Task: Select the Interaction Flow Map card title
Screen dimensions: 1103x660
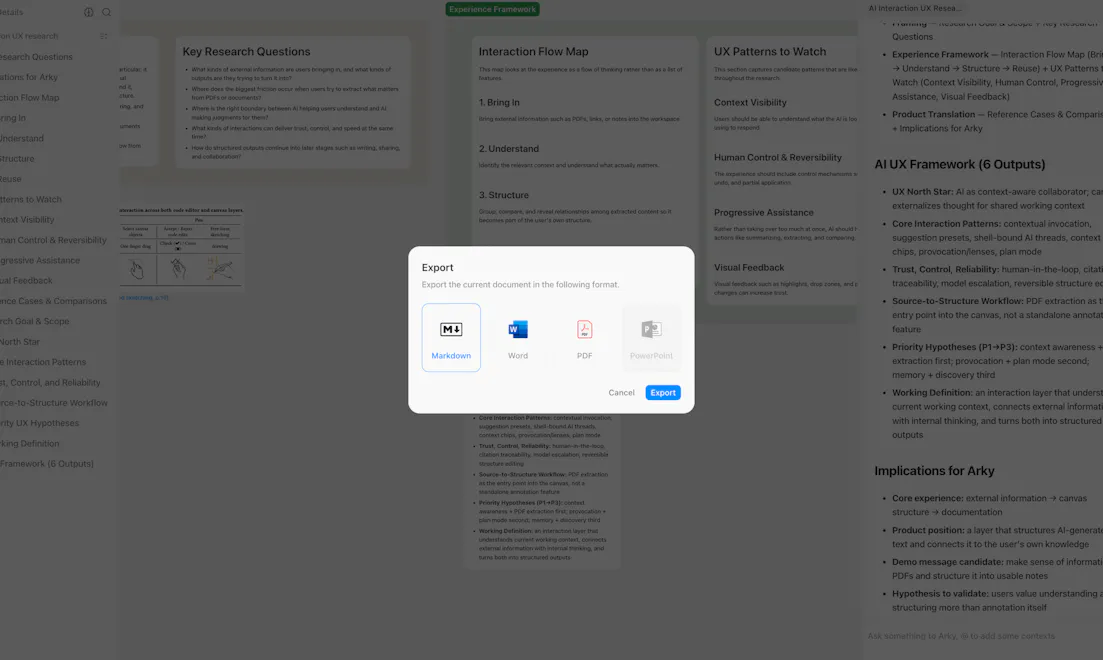Action: pos(533,51)
